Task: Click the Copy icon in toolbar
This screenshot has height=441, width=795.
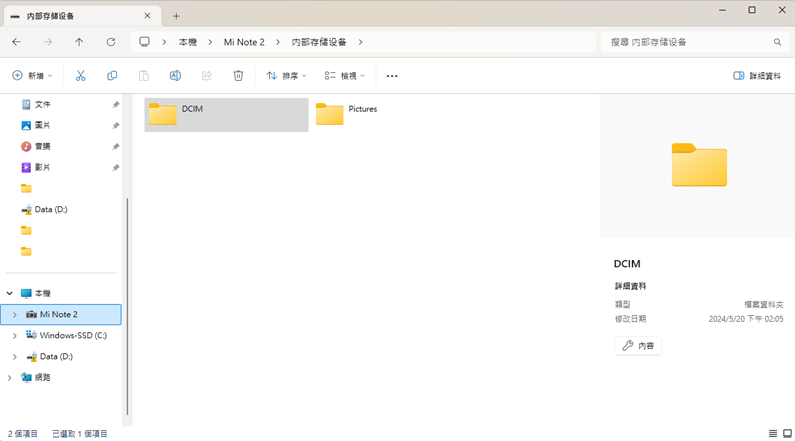Action: 112,76
